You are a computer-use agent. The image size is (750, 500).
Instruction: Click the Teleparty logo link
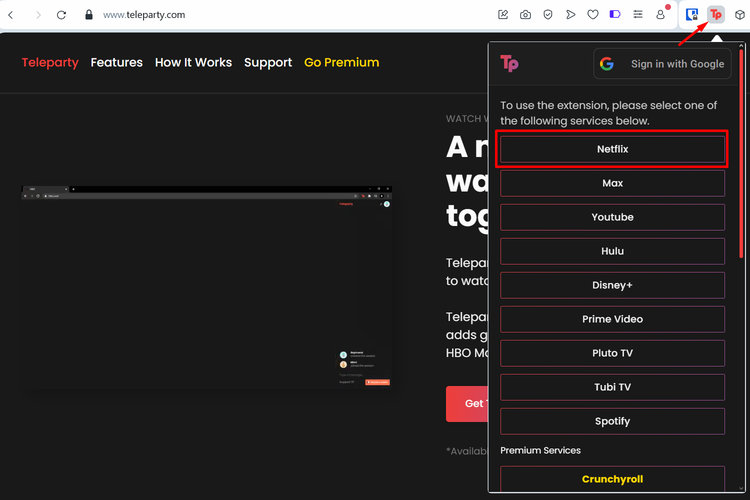click(x=50, y=62)
